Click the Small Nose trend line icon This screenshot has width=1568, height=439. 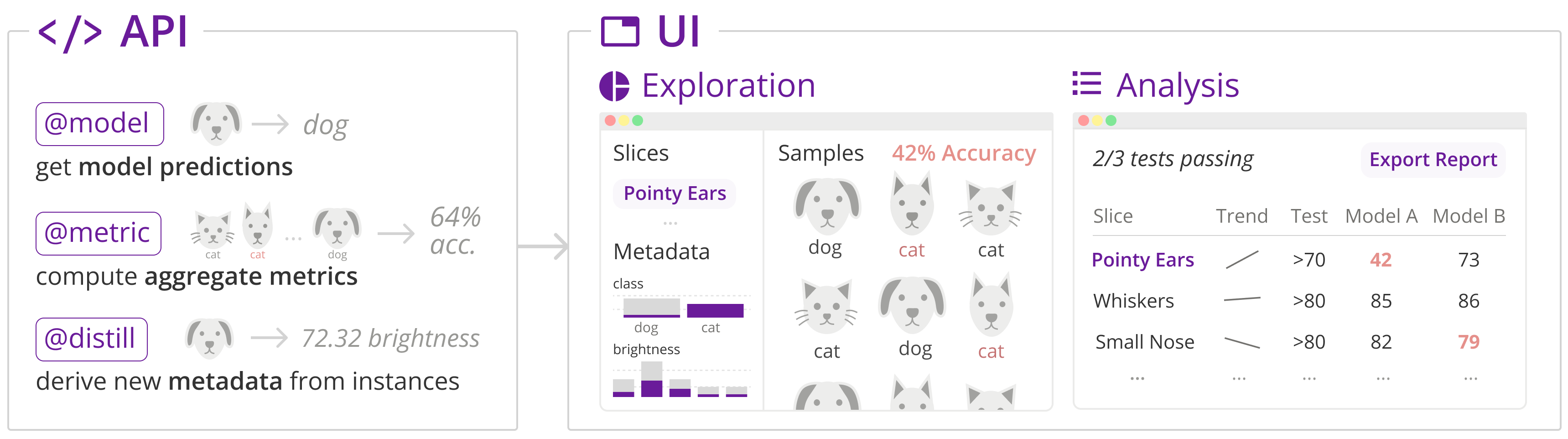point(1242,343)
